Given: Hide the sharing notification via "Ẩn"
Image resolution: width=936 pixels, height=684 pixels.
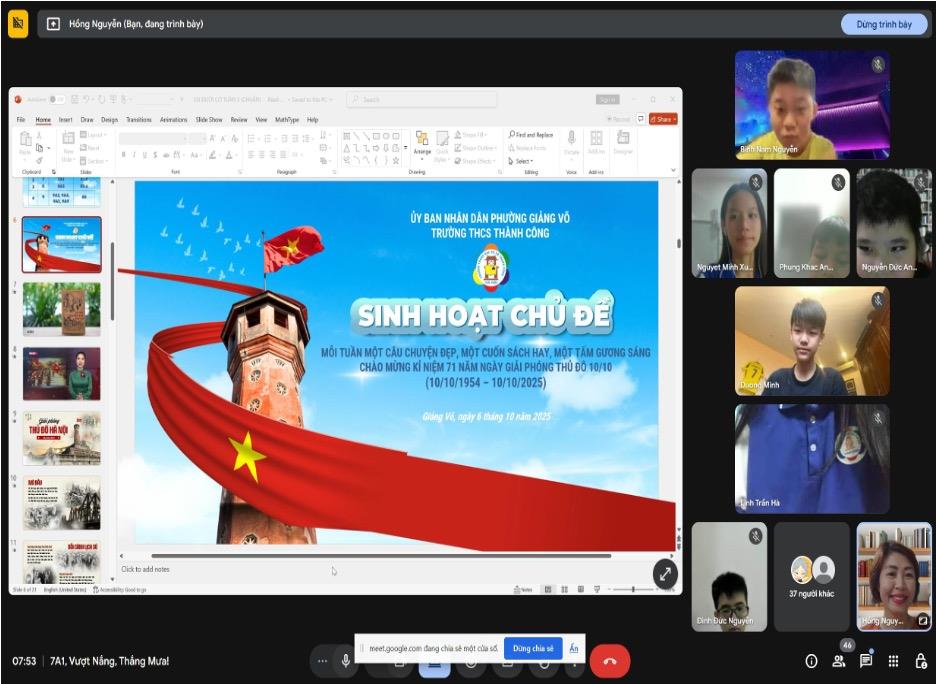Looking at the screenshot, I should 574,648.
